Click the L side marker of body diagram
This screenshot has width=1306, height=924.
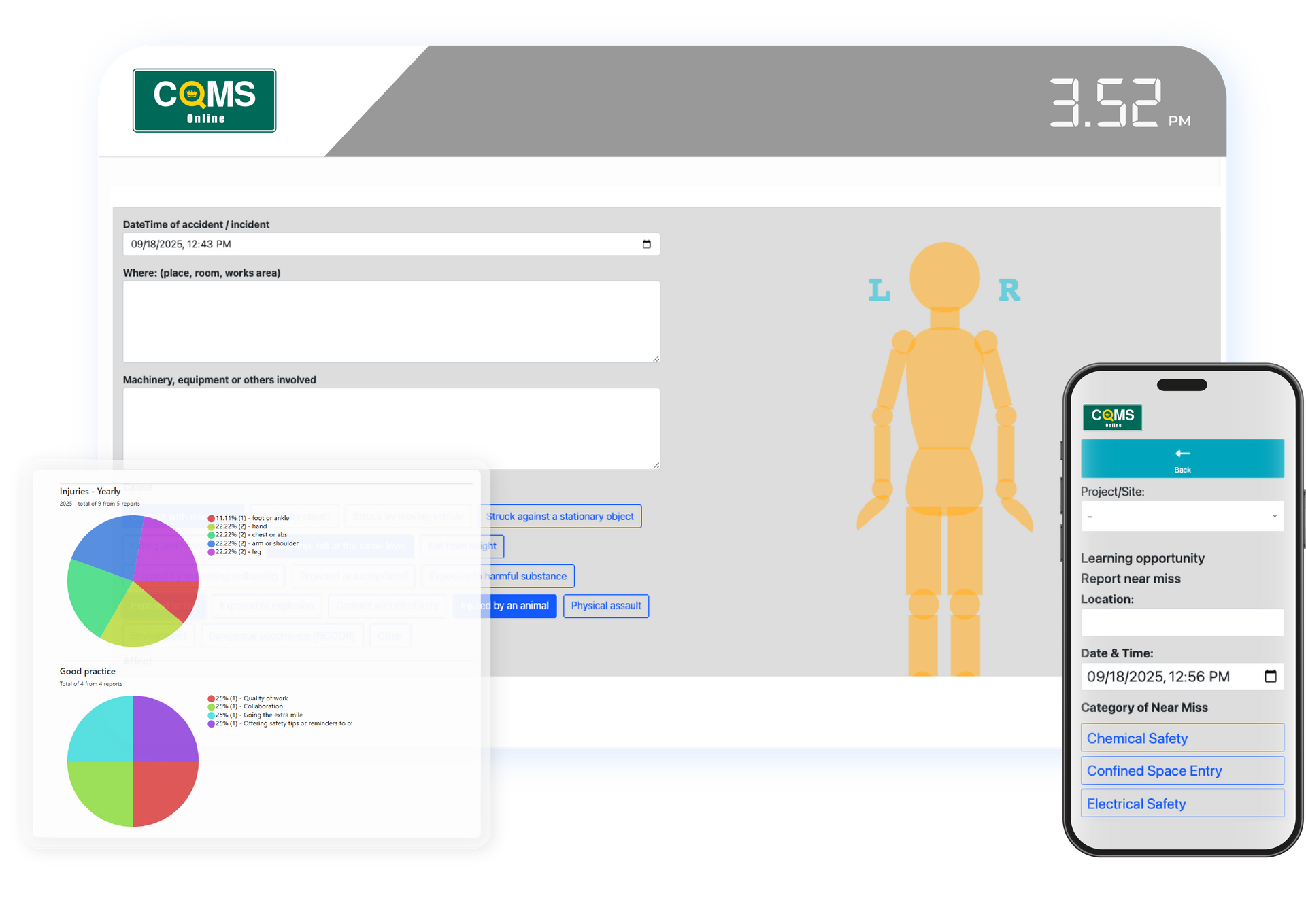879,290
